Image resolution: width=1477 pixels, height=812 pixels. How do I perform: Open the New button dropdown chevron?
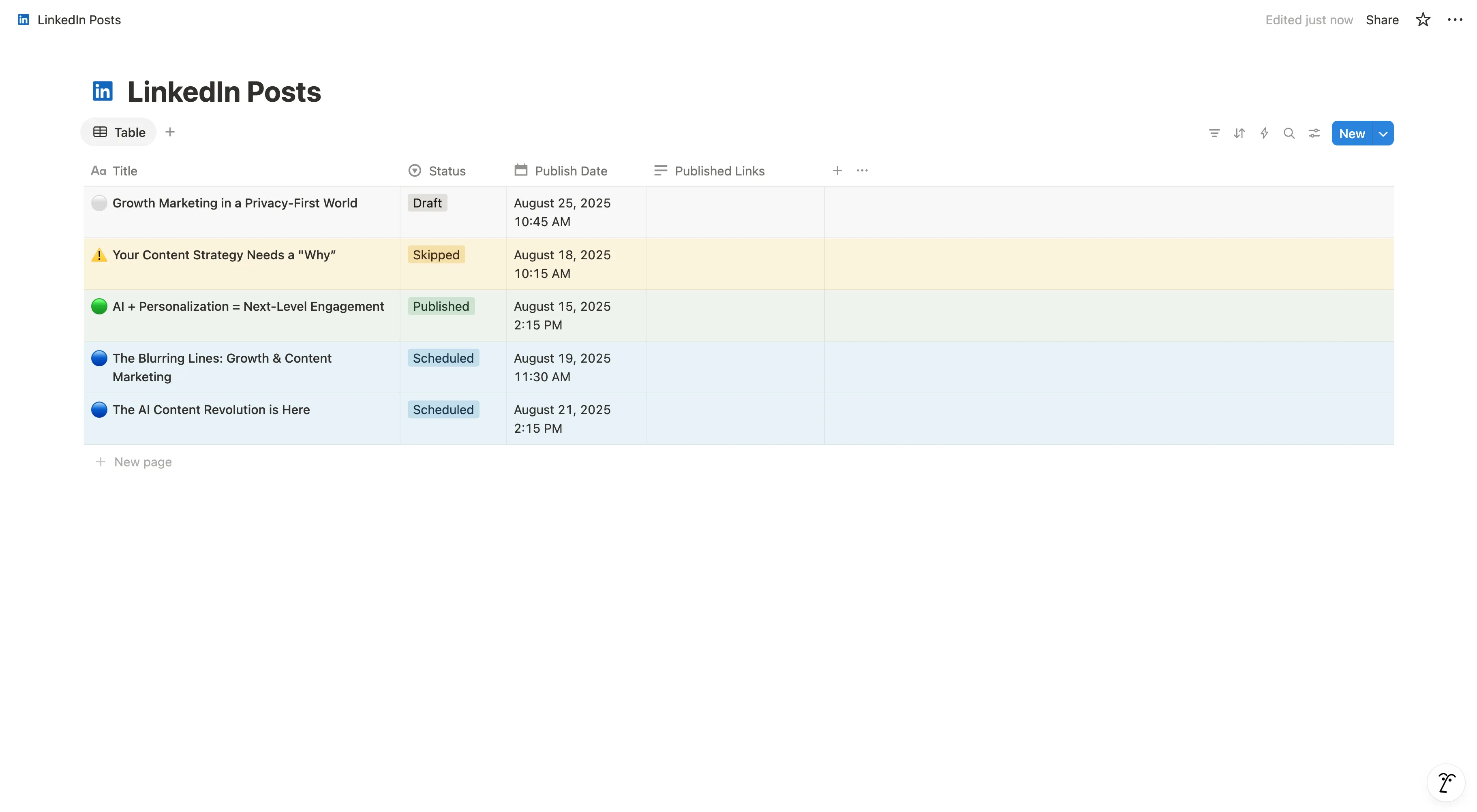tap(1383, 133)
